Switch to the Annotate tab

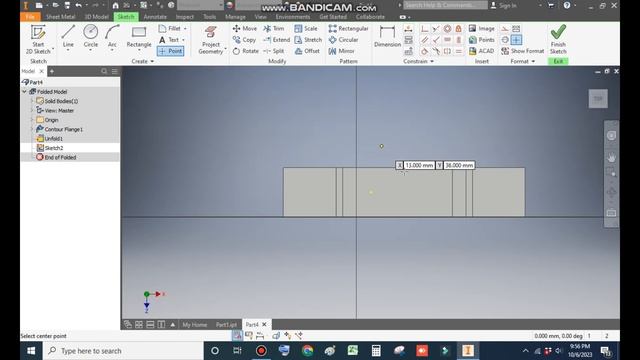pos(155,17)
